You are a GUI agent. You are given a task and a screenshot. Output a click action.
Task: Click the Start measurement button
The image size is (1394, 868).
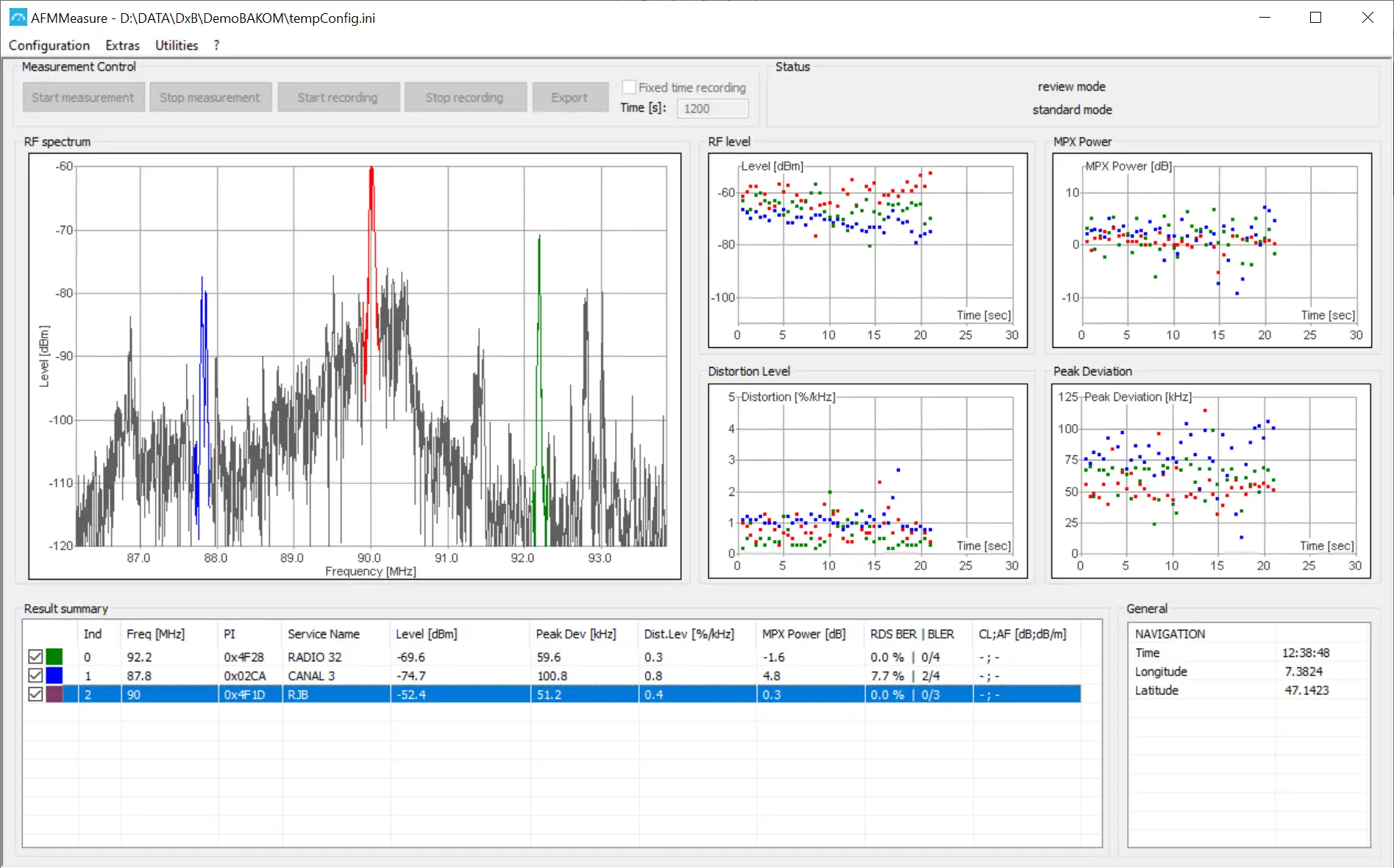[x=83, y=97]
